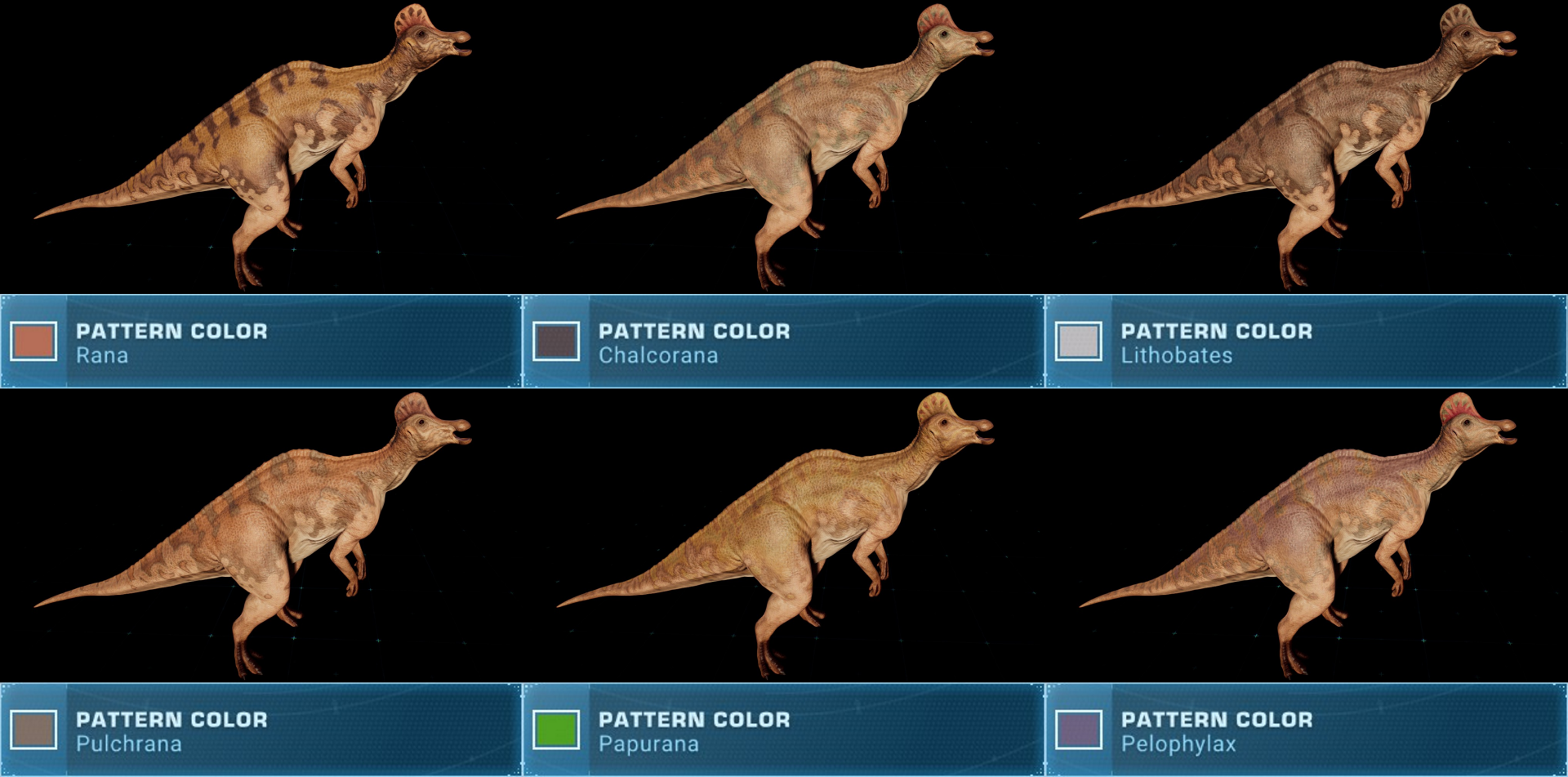View the dinosaur preview above Papurana
Screen dimensions: 1568x777
pyautogui.click(x=776, y=535)
